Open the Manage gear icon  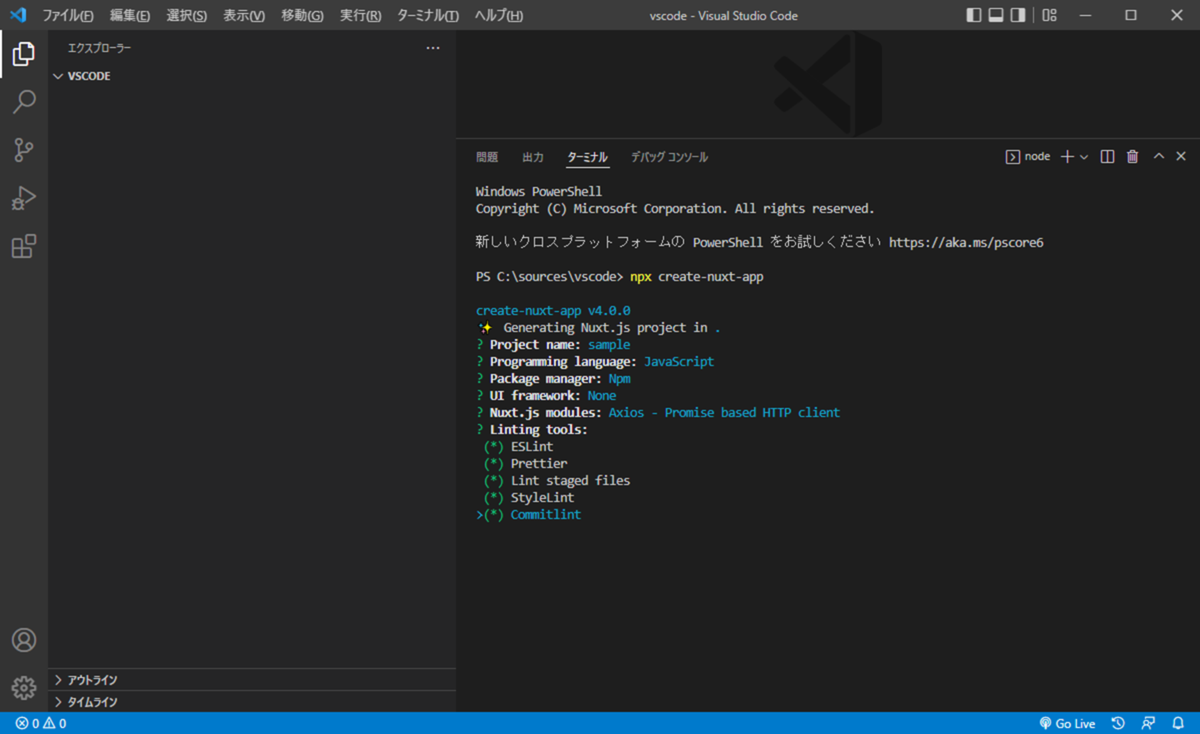(24, 688)
